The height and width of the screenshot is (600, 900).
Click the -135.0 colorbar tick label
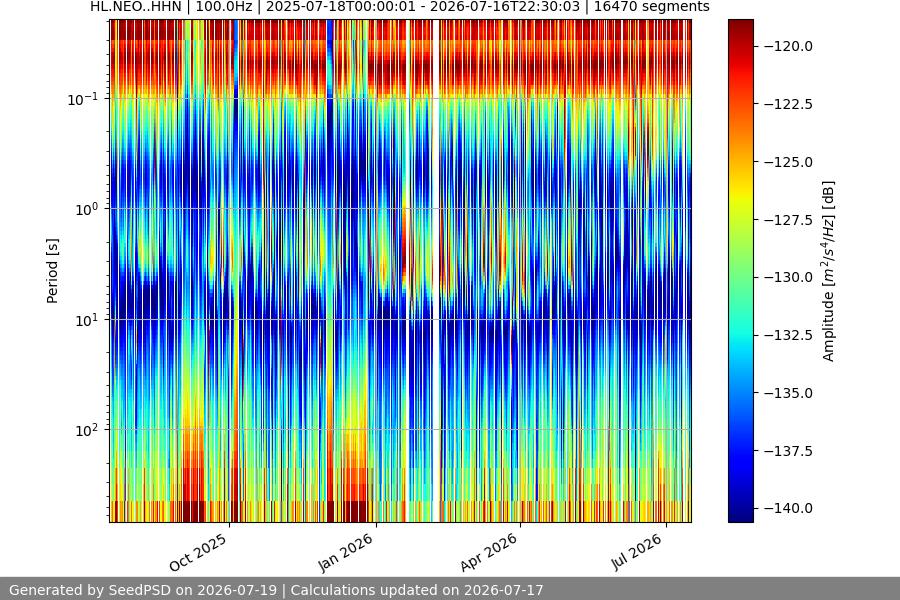(x=789, y=393)
